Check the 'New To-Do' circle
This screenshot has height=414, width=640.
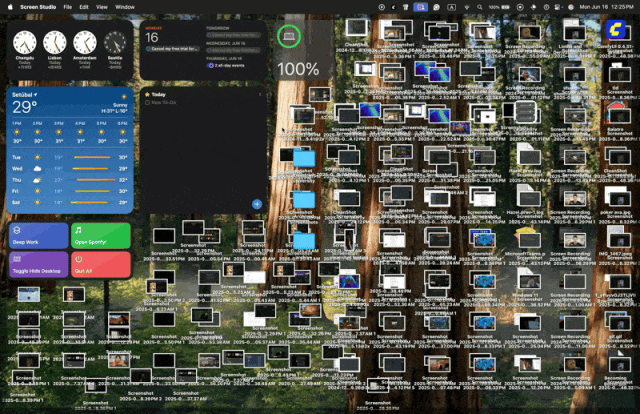147,102
